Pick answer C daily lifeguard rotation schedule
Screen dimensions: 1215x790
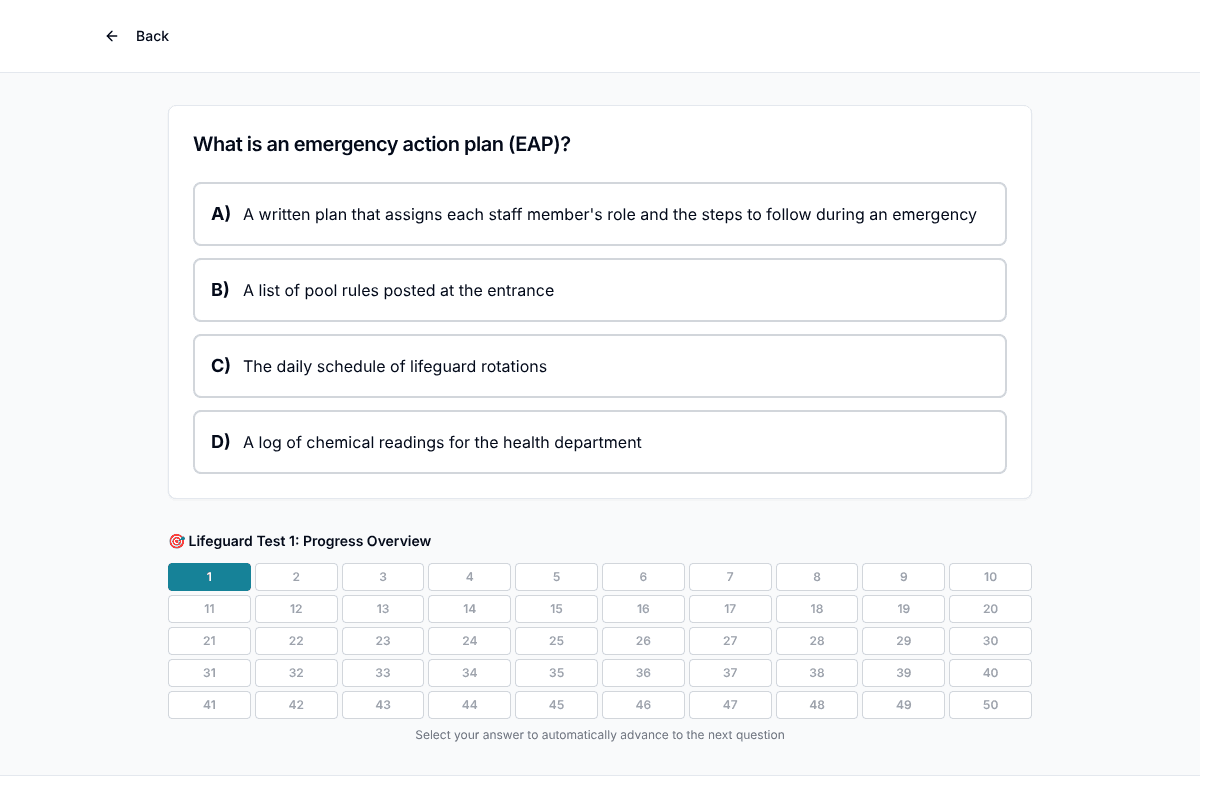pyautogui.click(x=600, y=366)
